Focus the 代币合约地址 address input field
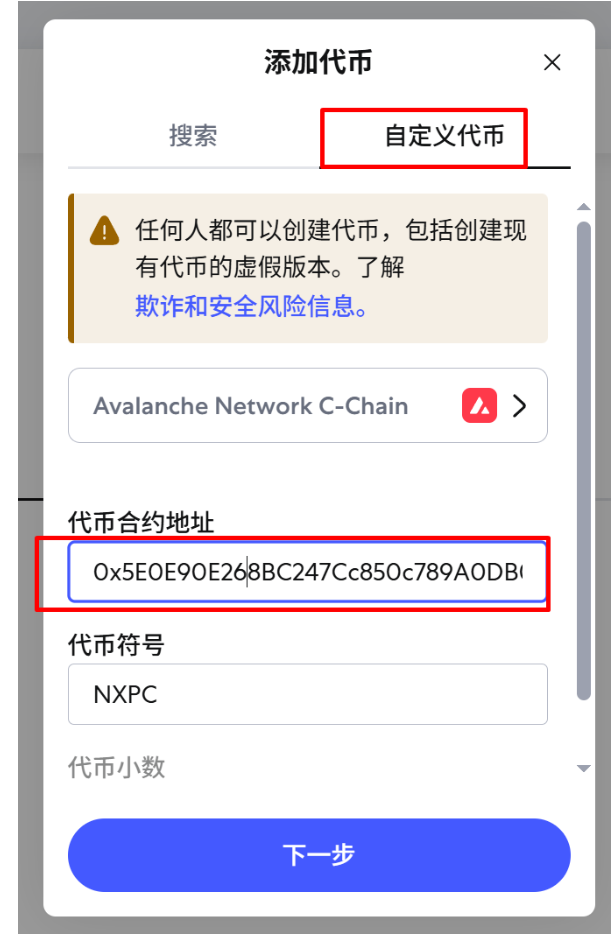The width and height of the screenshot is (611, 936). click(x=308, y=572)
